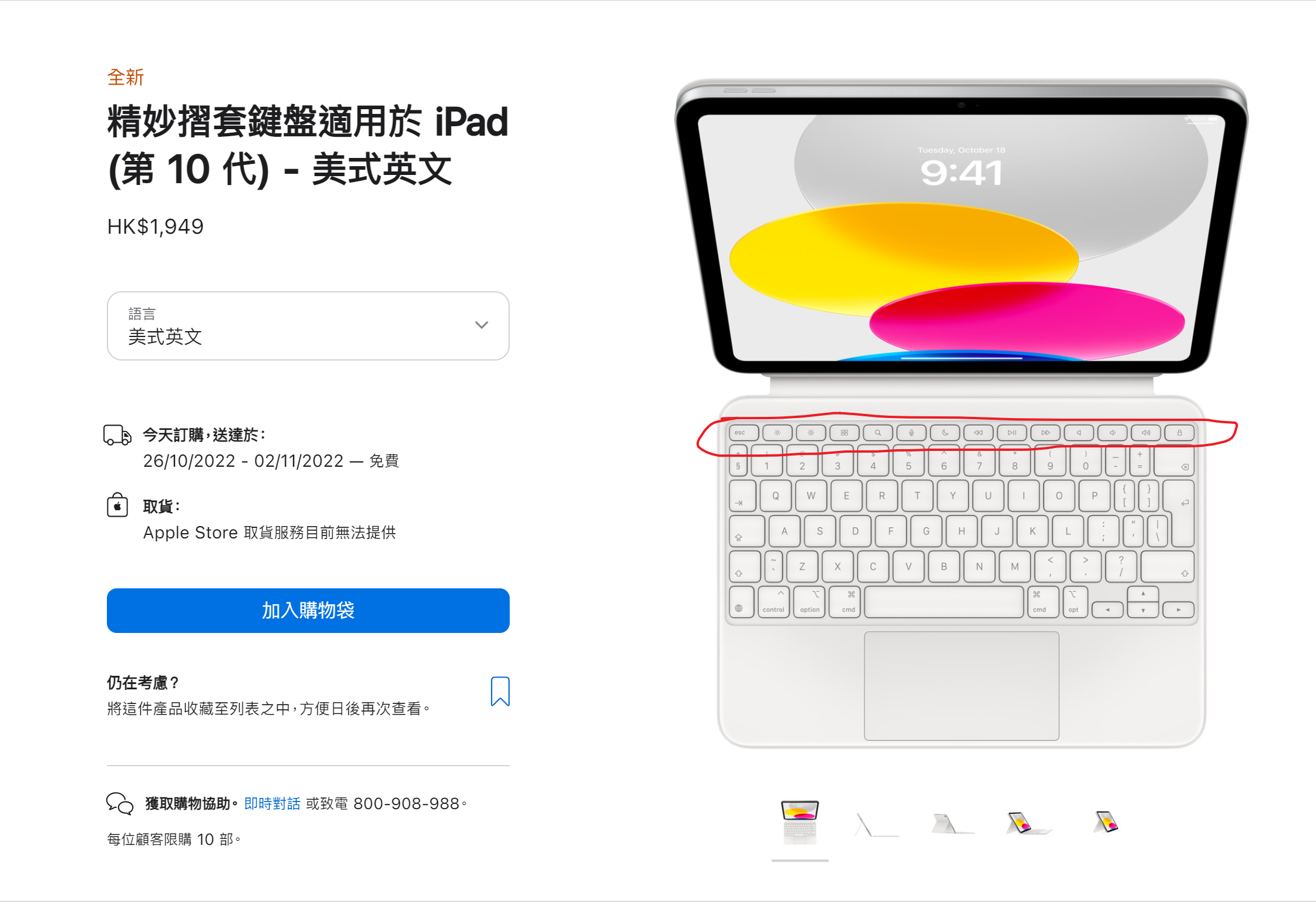Open the 語言 language dropdown
The width and height of the screenshot is (1316, 906).
coord(308,326)
